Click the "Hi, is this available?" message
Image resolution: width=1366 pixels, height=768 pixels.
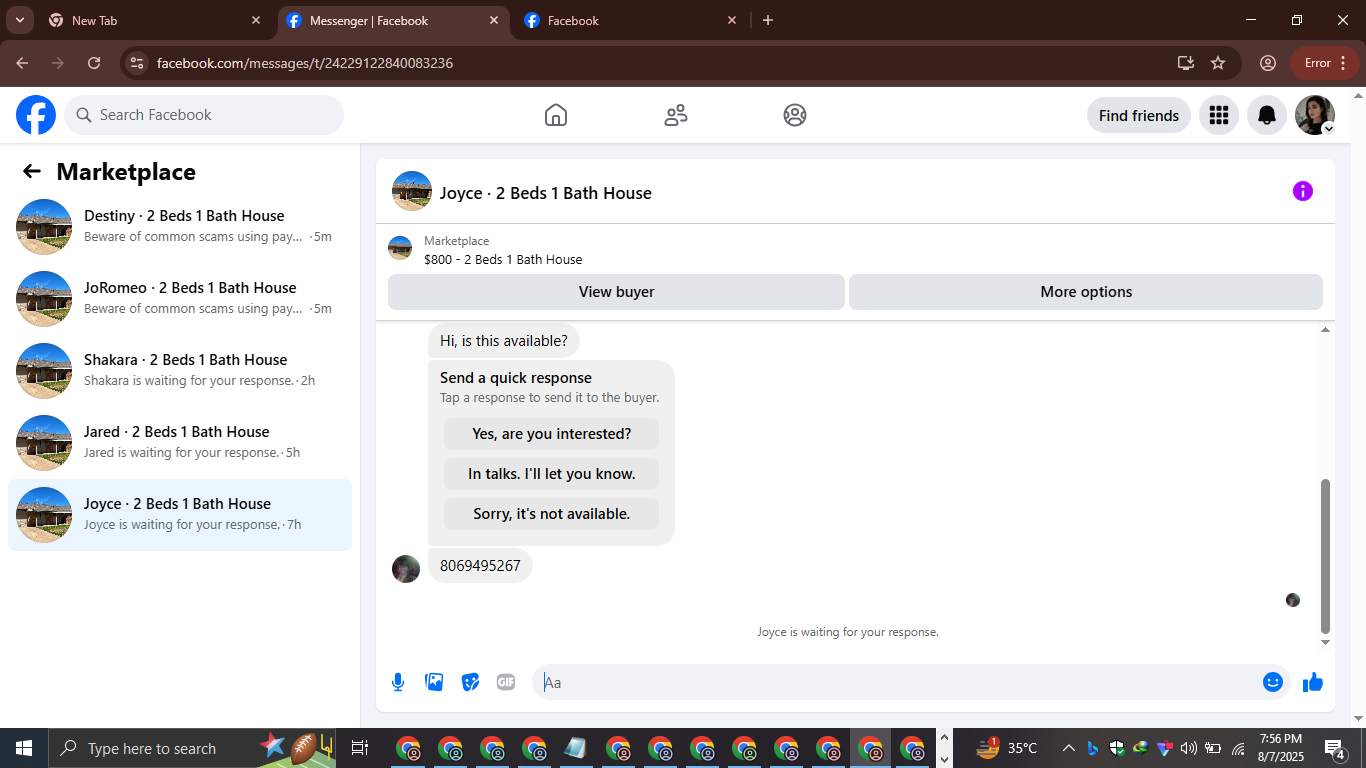pyautogui.click(x=504, y=341)
